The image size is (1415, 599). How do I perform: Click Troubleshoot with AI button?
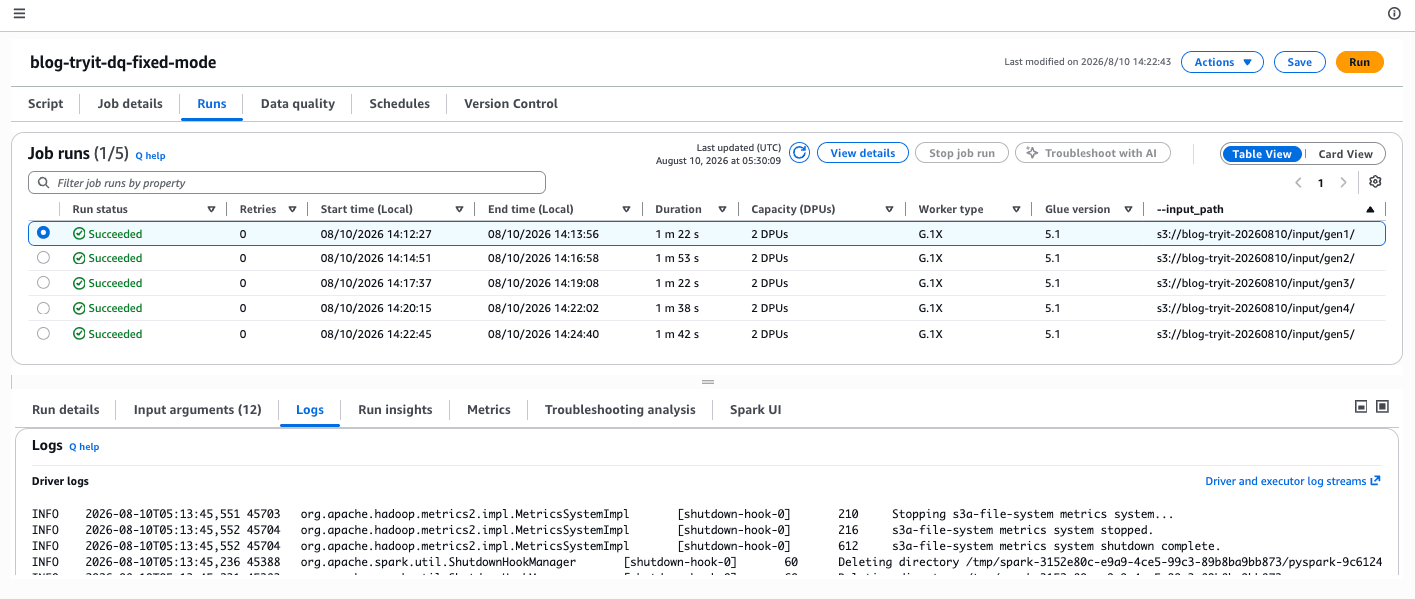(1092, 153)
